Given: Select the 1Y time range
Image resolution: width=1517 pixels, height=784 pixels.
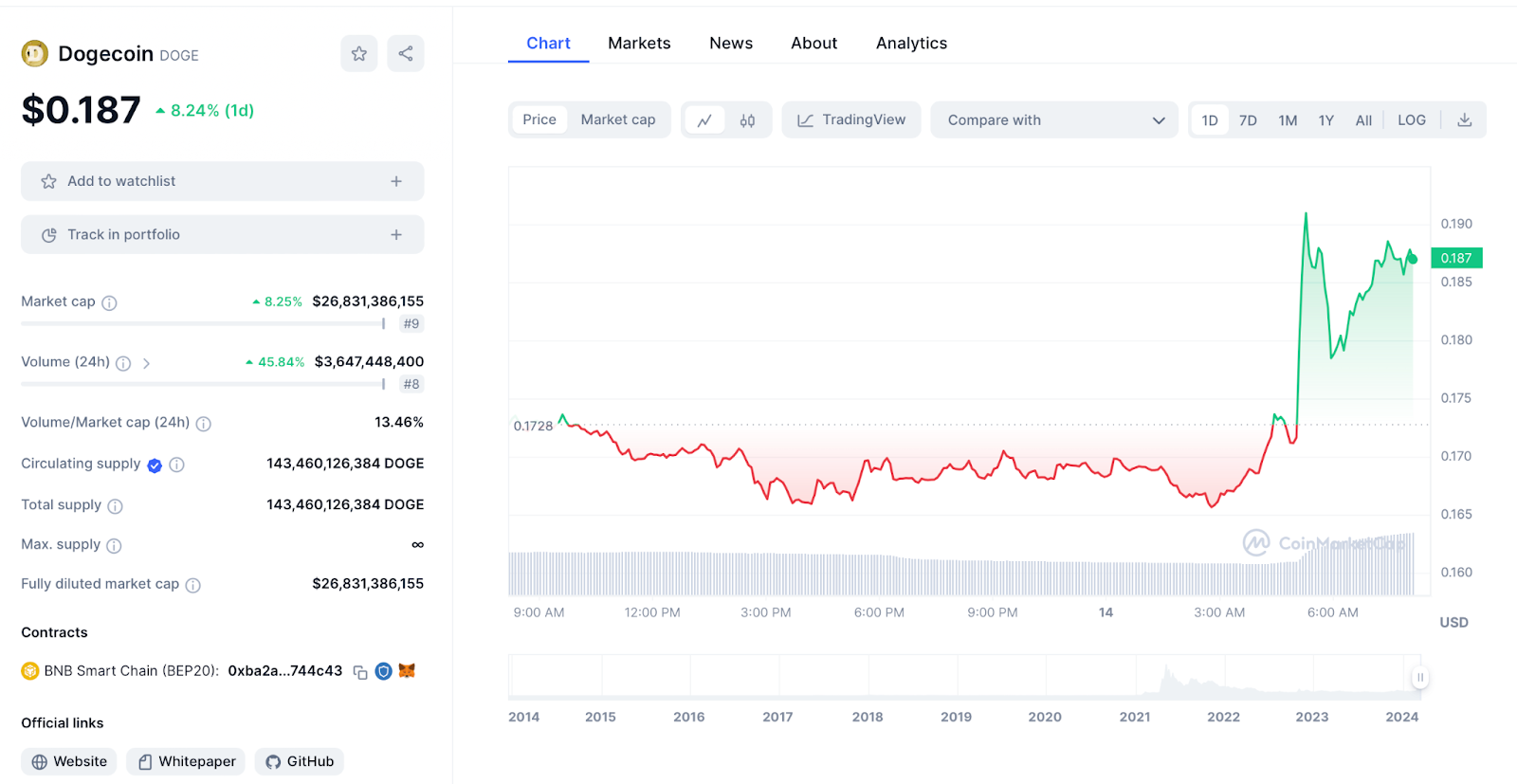Looking at the screenshot, I should click(x=1326, y=120).
